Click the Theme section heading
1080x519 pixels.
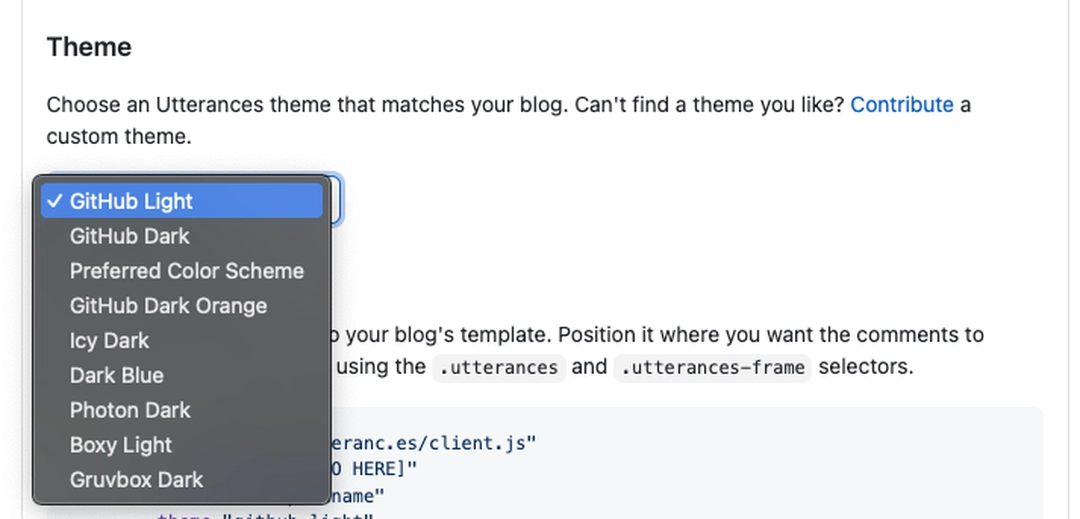89,47
